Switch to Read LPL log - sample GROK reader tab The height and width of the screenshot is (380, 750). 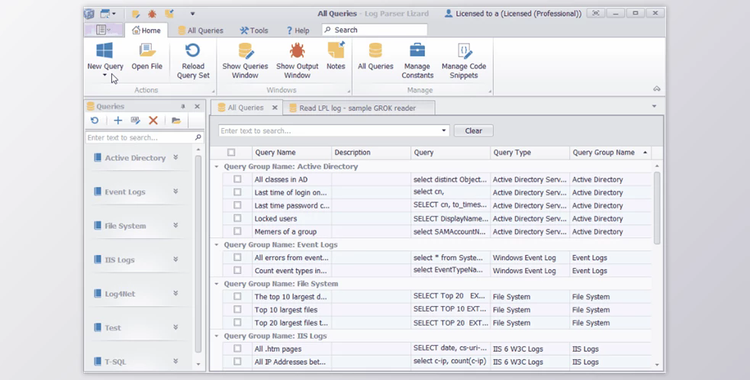tap(359, 108)
